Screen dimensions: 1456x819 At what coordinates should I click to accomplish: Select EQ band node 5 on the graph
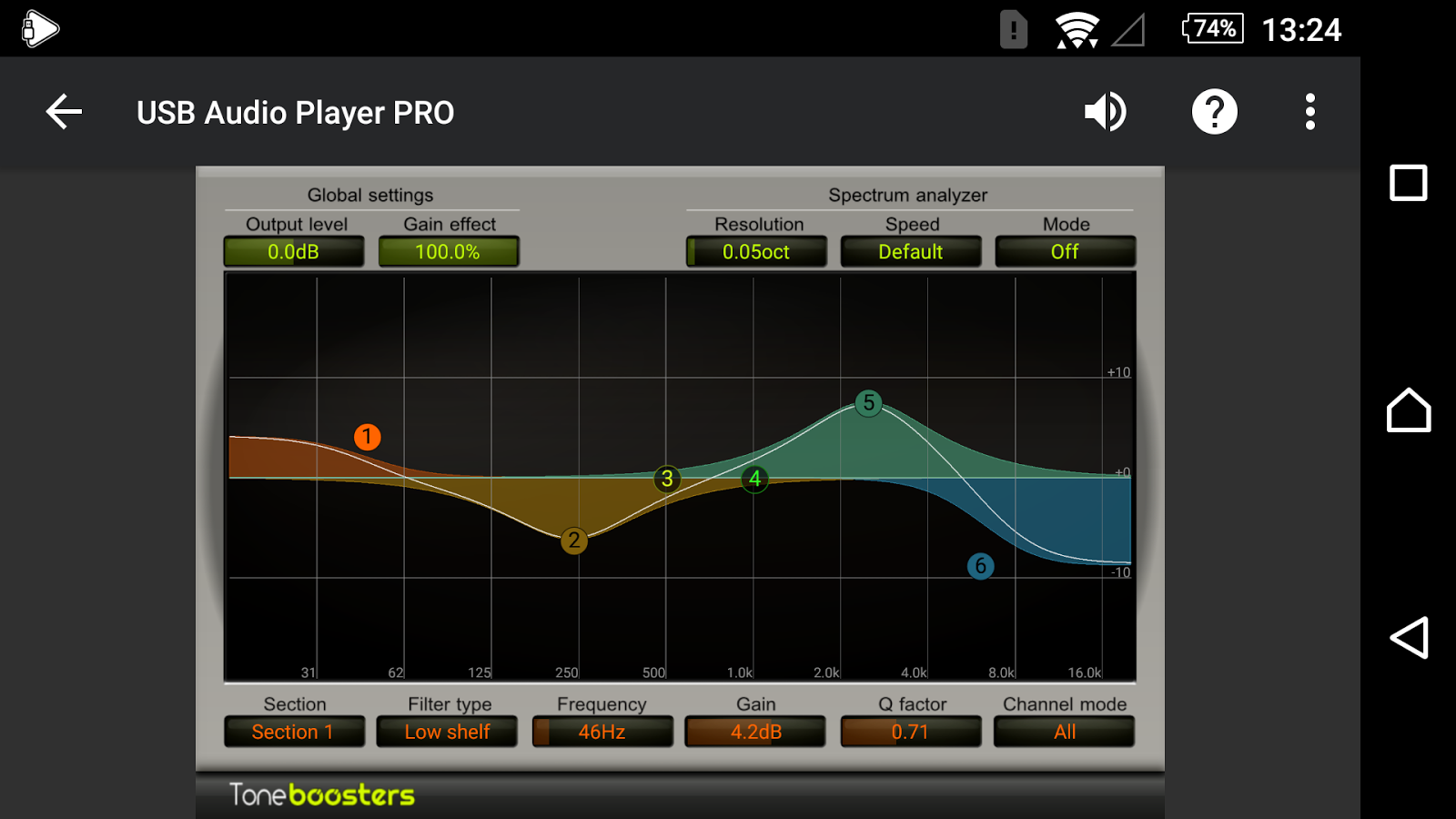point(869,402)
